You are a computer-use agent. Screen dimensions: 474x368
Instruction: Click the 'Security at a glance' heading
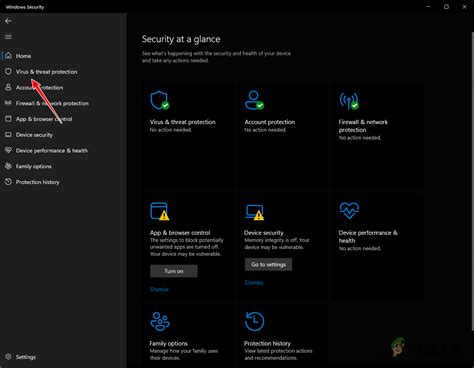coord(181,39)
